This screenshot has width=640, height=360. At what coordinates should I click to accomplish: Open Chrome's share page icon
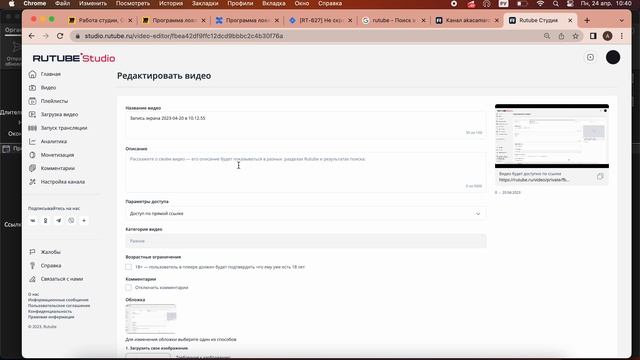coord(561,36)
